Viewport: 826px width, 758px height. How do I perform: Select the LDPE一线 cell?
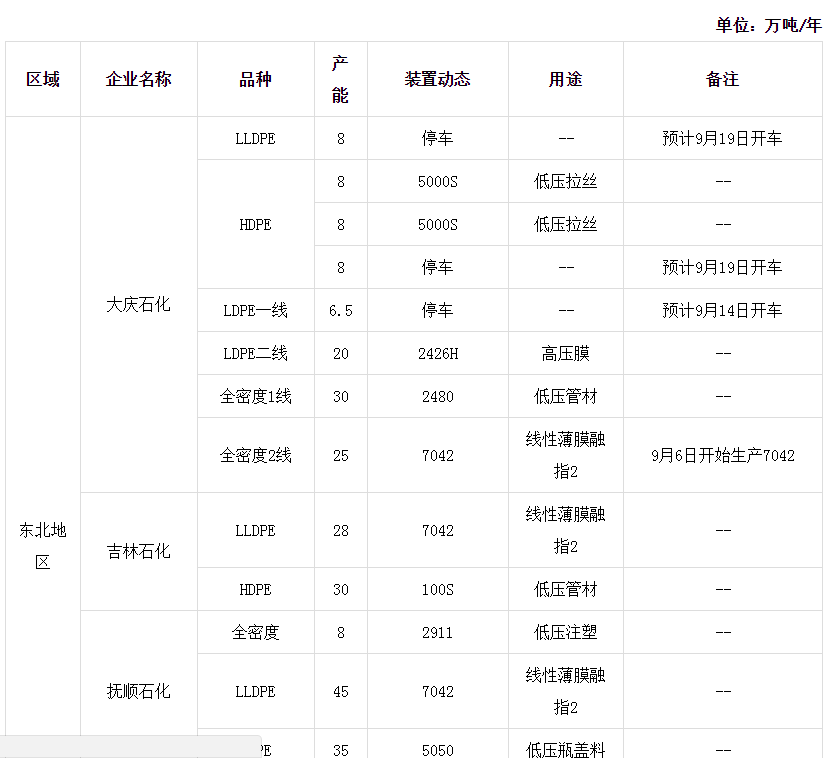[x=255, y=310]
